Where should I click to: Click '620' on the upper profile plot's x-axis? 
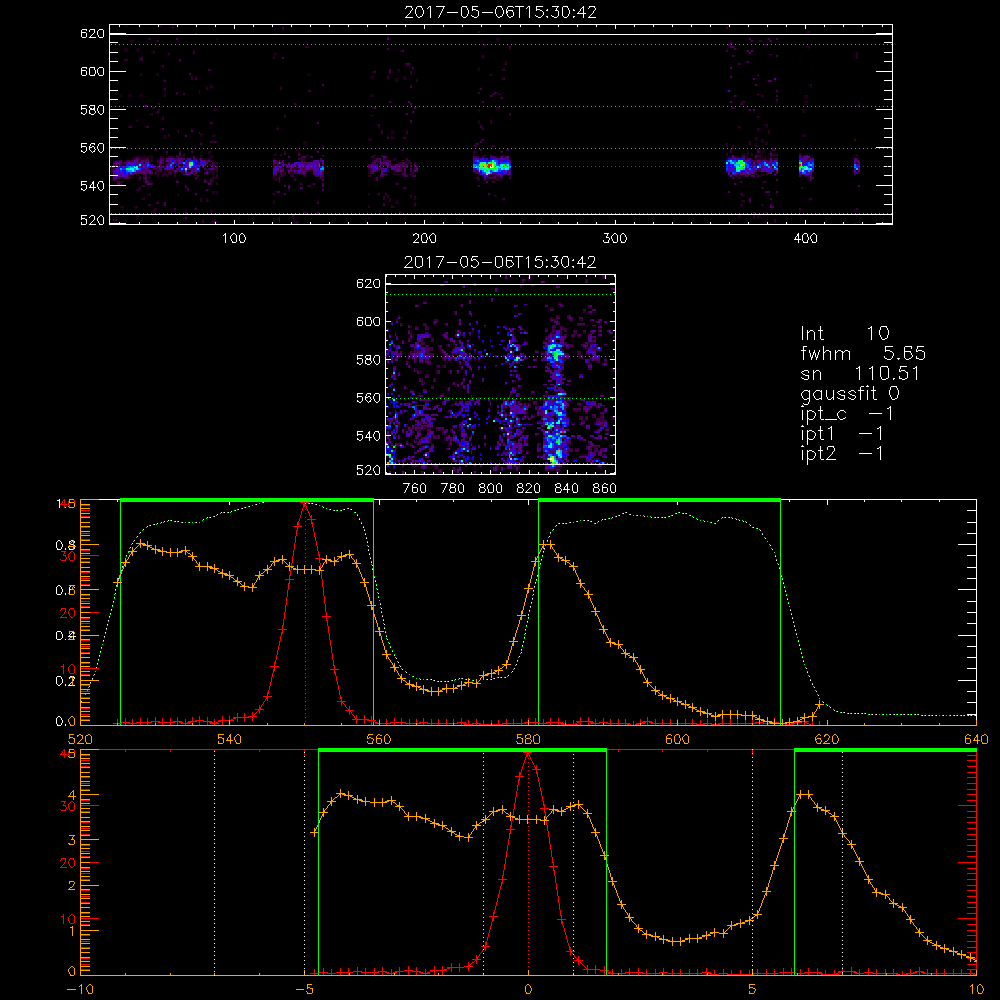coord(827,740)
